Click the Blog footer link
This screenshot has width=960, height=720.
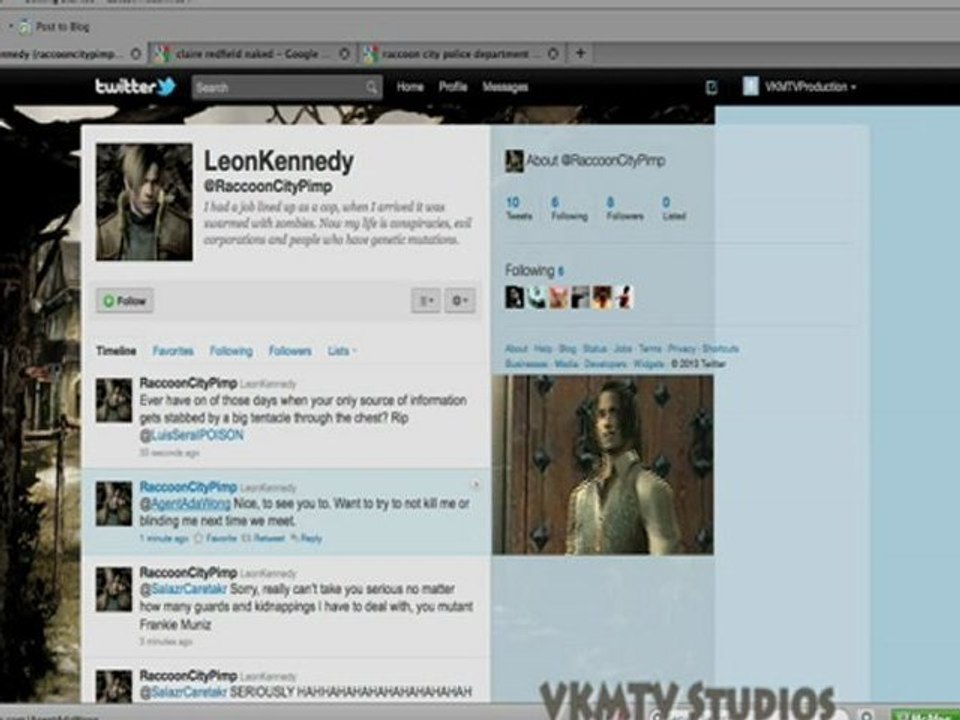pos(568,348)
